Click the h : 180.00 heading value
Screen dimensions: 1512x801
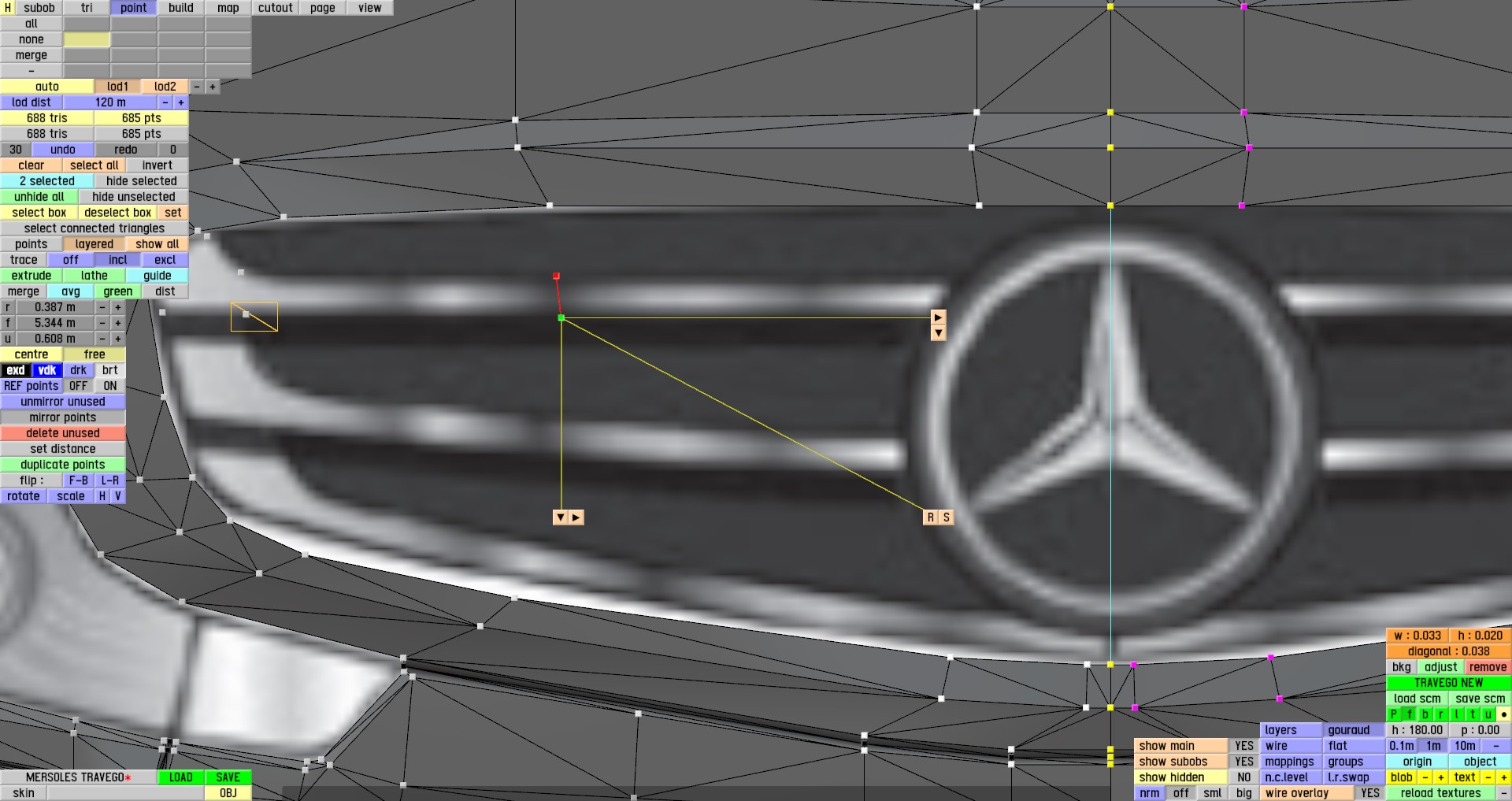(1417, 730)
